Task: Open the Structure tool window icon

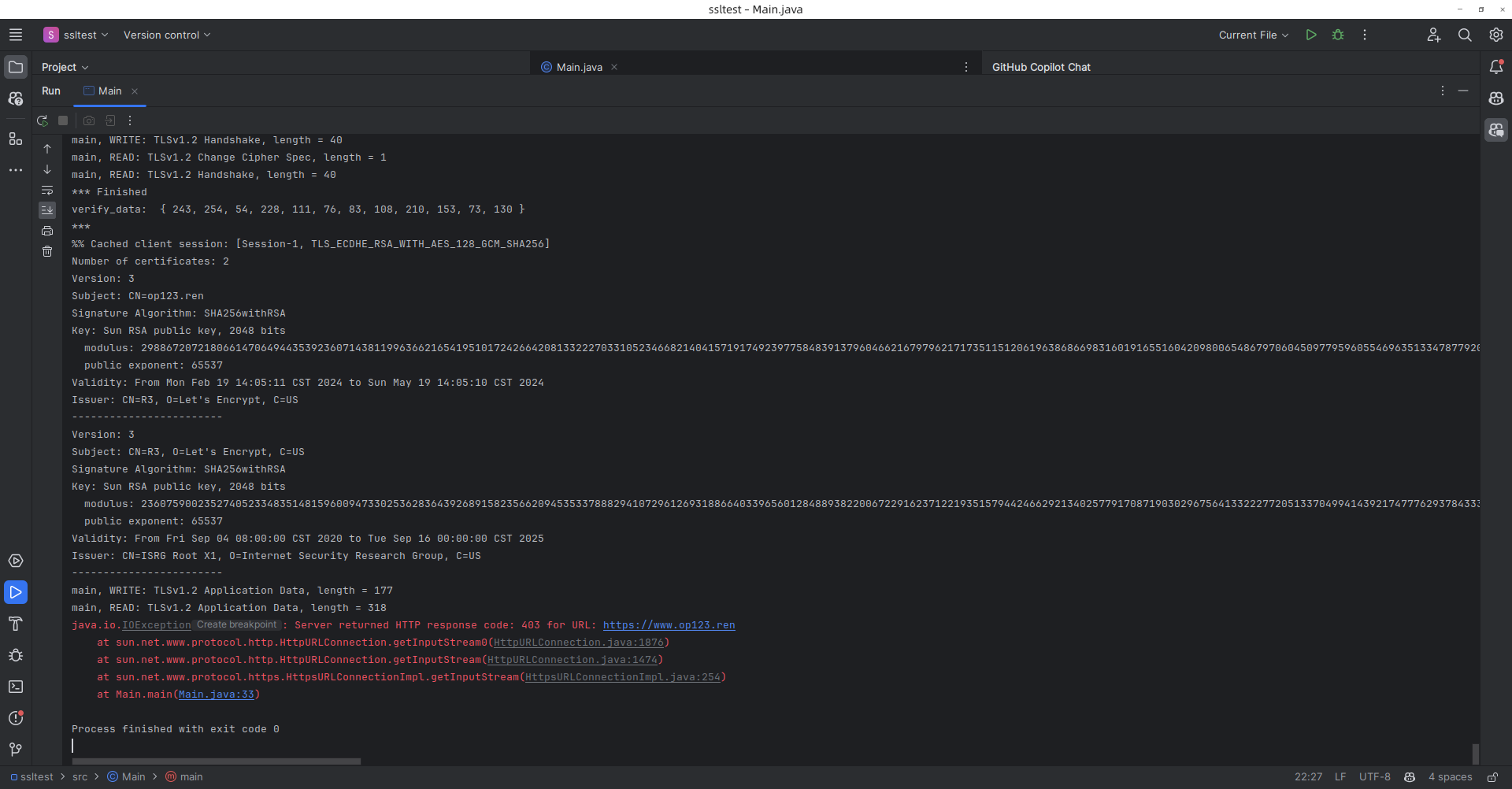Action: [x=16, y=139]
